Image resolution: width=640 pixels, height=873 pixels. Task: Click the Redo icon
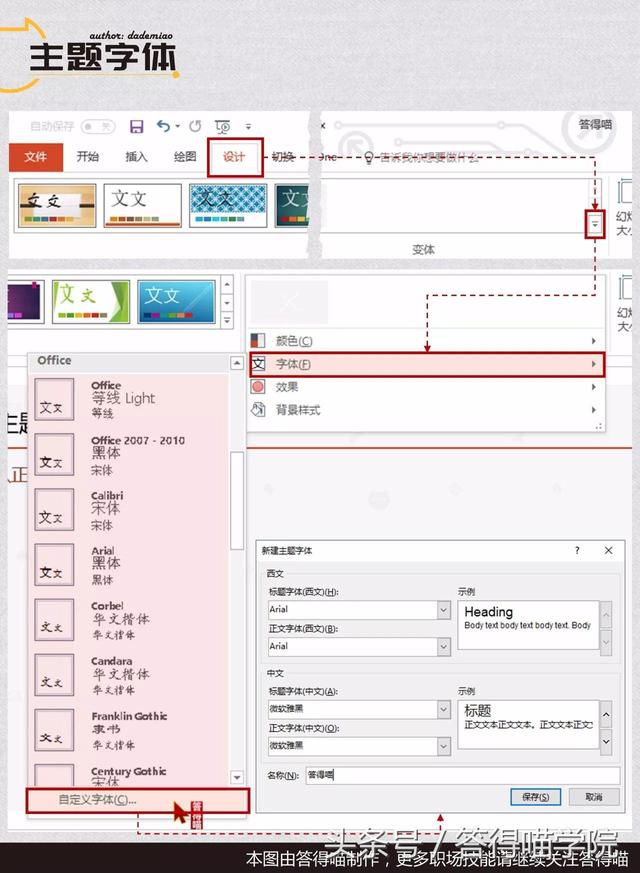pos(195,126)
